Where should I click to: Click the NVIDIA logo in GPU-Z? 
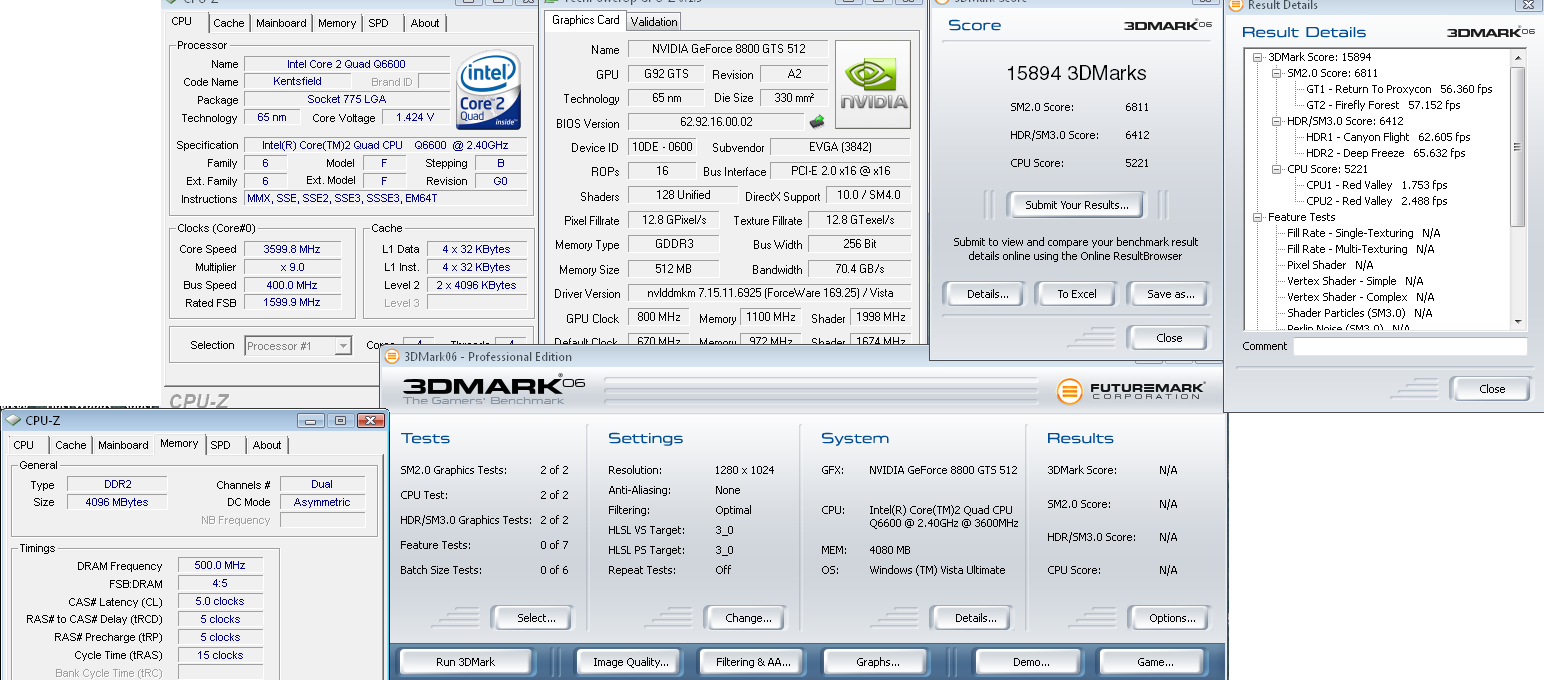click(873, 84)
